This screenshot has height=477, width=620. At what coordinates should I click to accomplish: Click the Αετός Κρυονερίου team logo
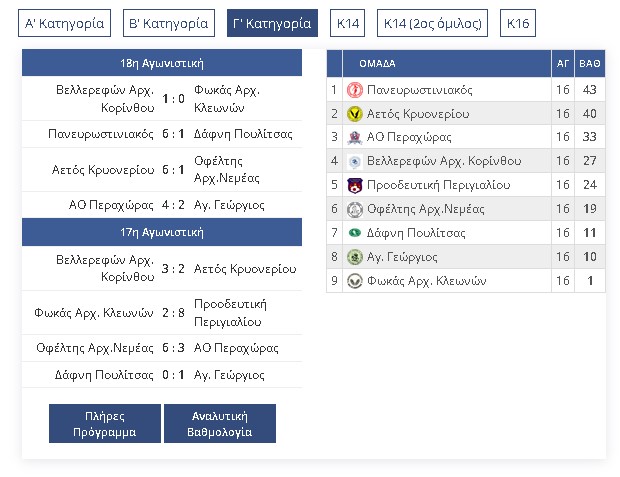[354, 114]
